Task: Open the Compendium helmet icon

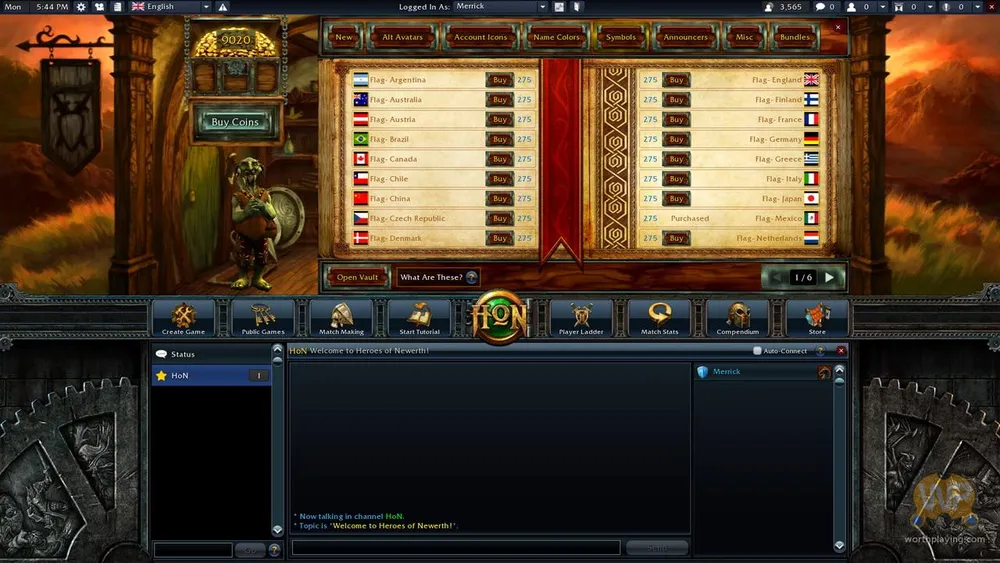Action: [x=738, y=318]
